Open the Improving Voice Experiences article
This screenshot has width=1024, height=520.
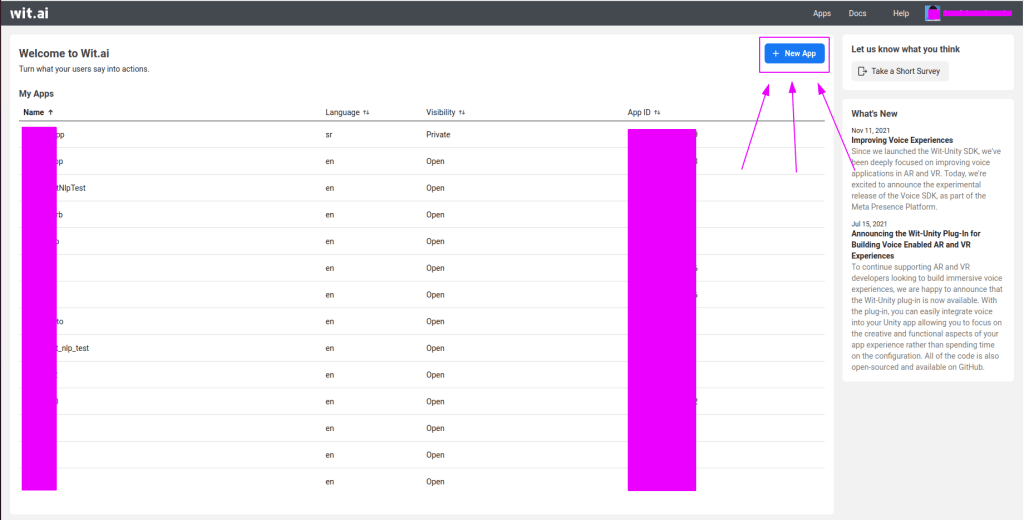coord(902,140)
